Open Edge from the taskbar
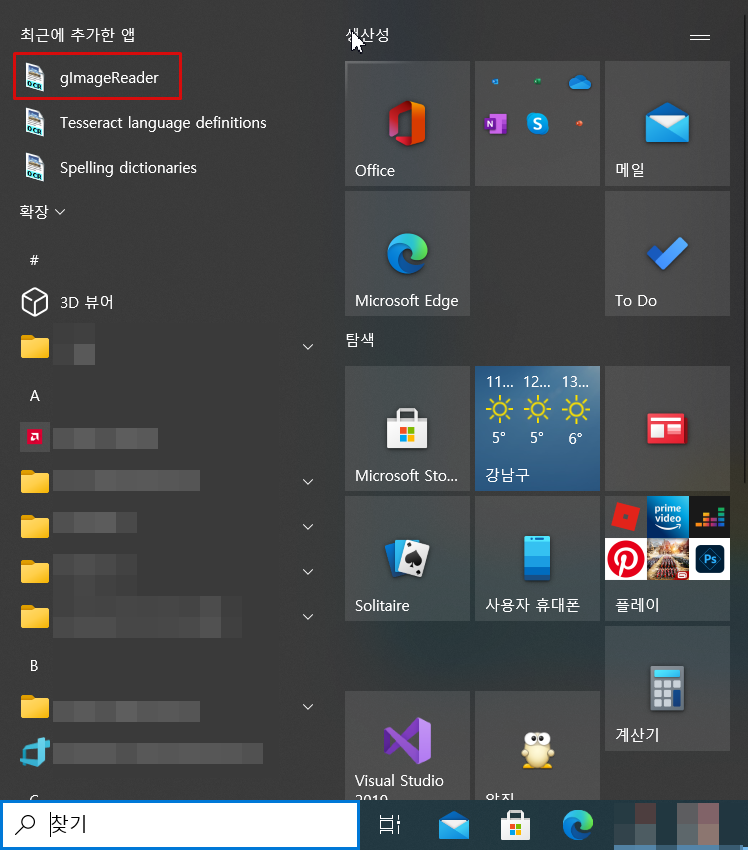 point(577,825)
